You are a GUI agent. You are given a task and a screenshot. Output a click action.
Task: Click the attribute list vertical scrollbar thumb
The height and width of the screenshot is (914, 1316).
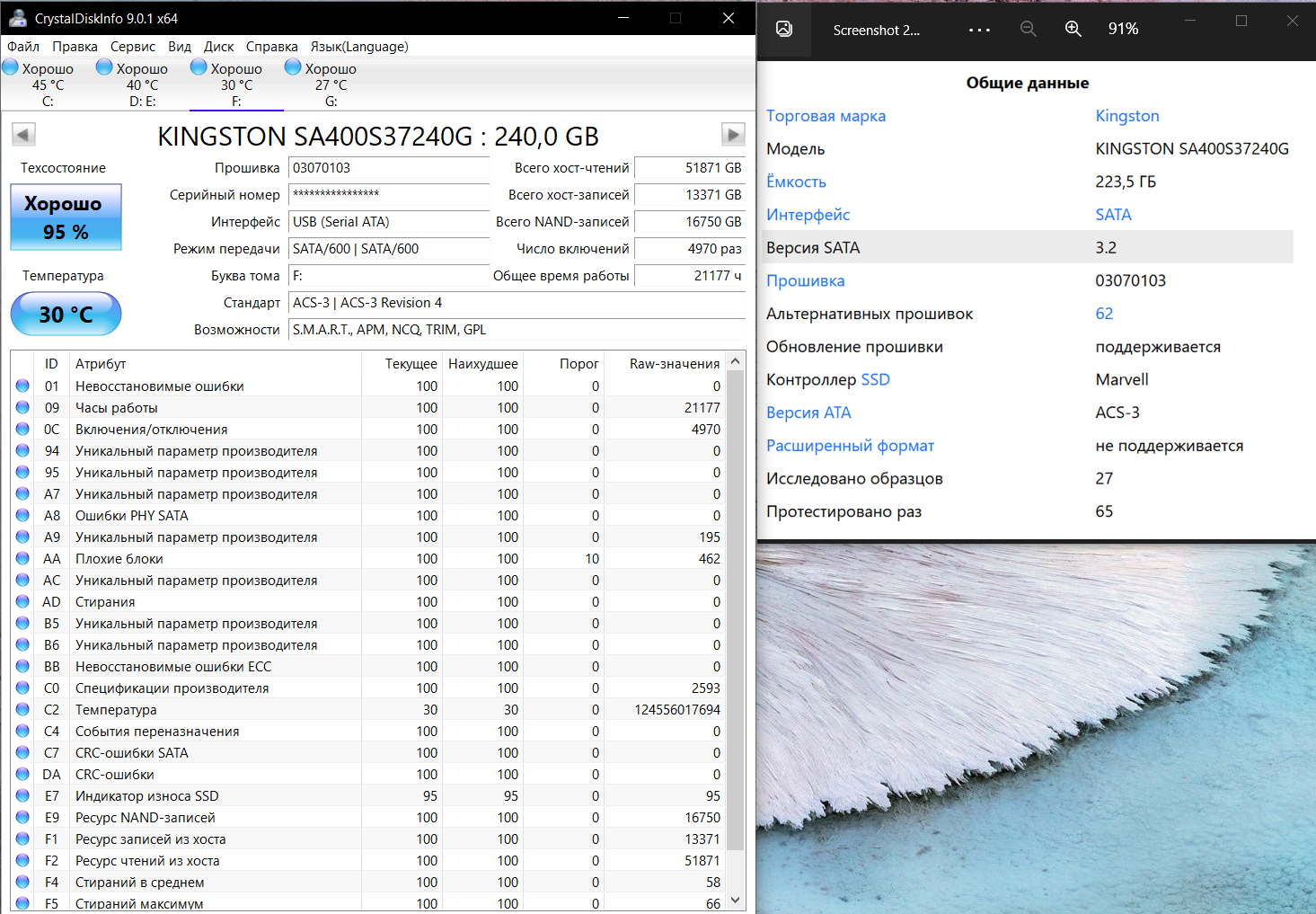point(736,609)
